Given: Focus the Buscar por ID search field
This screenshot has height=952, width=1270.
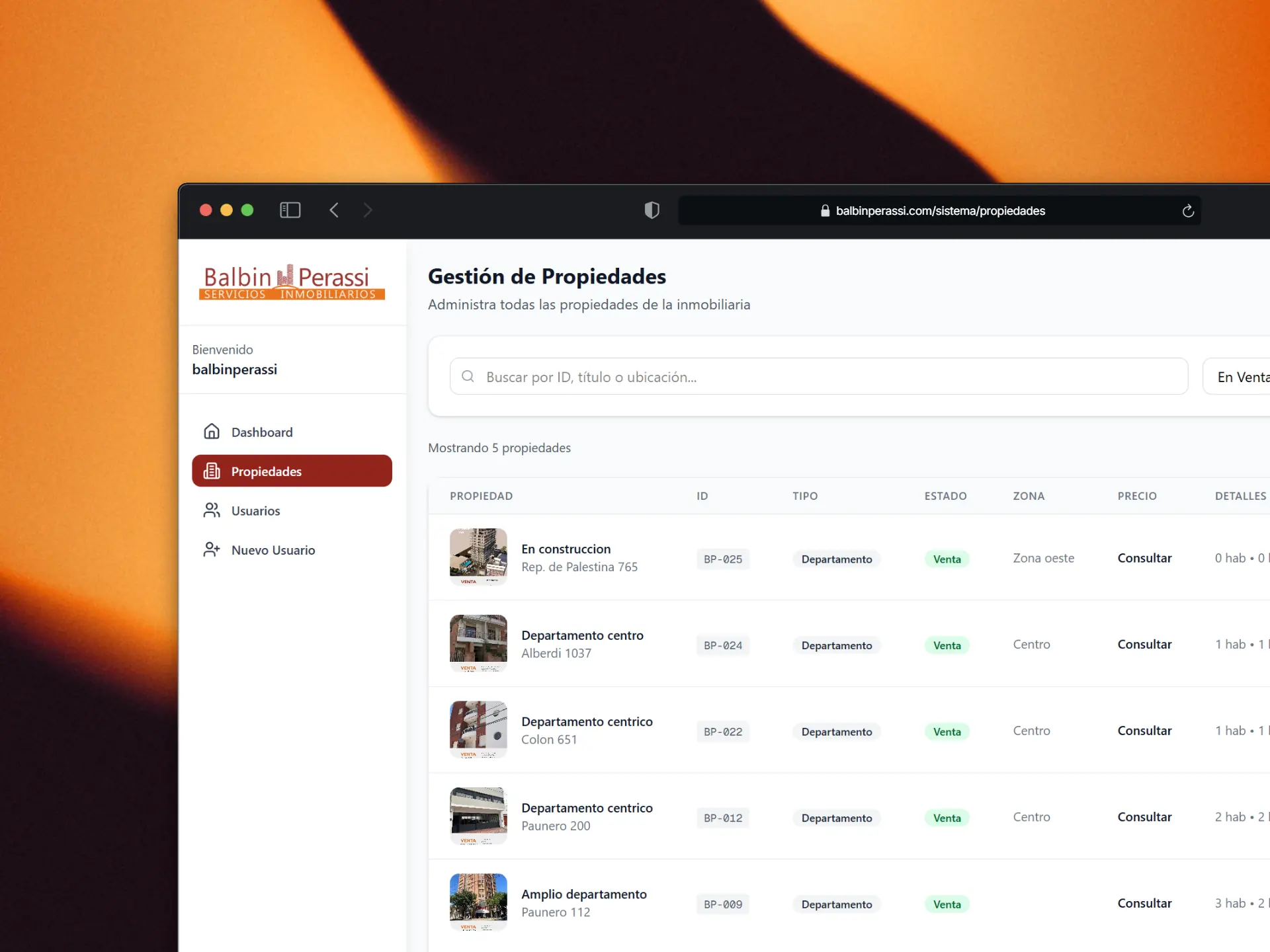Looking at the screenshot, I should (x=820, y=377).
